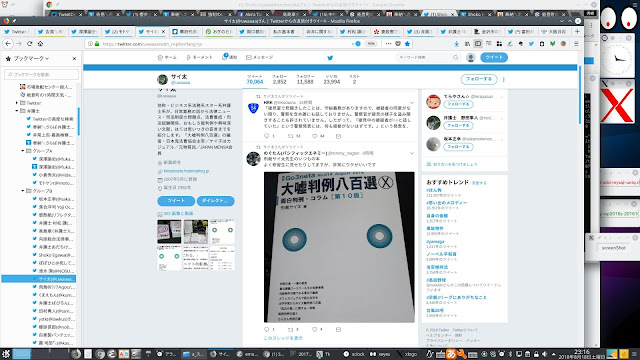Viewport: 640px width, 360px height.
Task: Click the Twitter search magnifier icon
Action: pos(456,58)
